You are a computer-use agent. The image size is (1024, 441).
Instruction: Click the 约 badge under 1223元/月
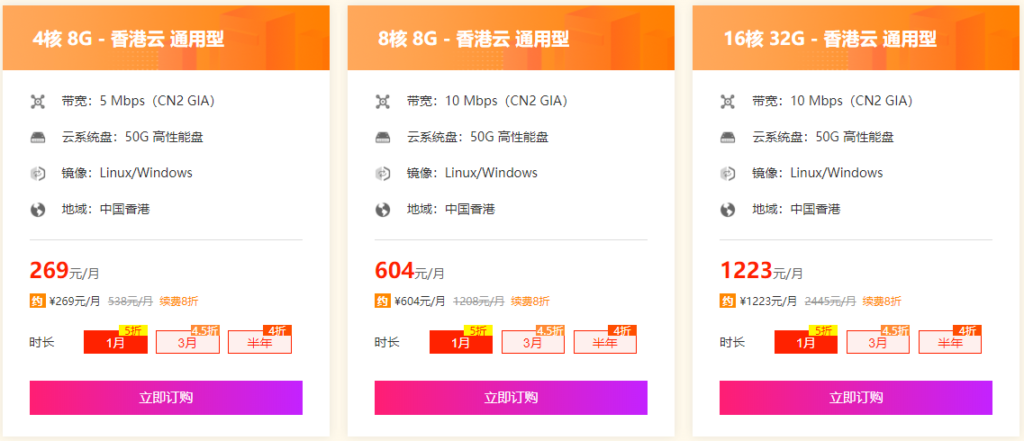(x=726, y=301)
